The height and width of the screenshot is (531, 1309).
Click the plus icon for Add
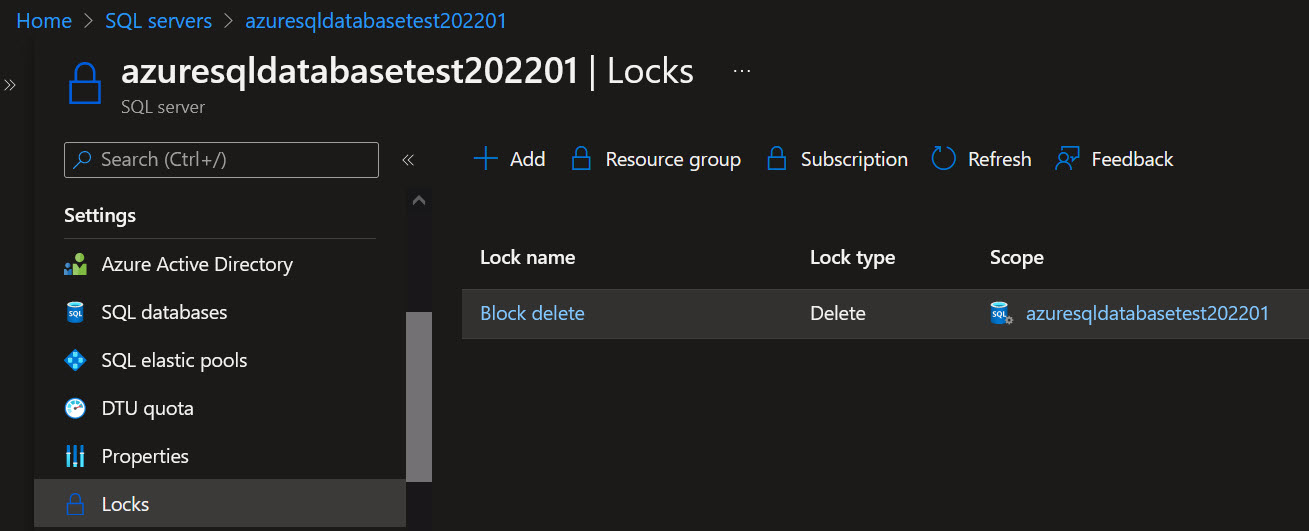pos(485,159)
